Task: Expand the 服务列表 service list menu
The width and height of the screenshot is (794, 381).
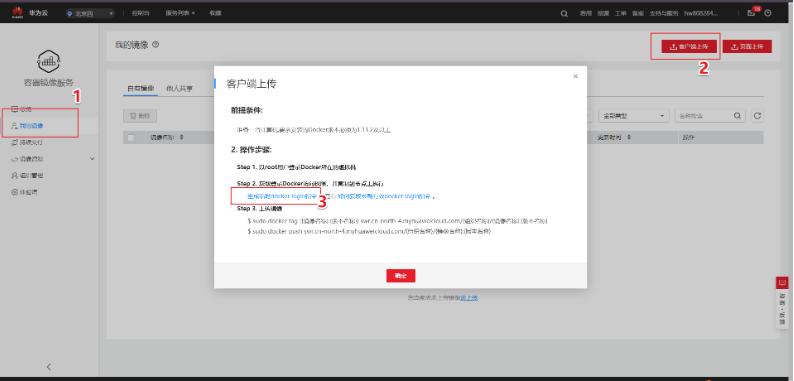Action: (180, 13)
